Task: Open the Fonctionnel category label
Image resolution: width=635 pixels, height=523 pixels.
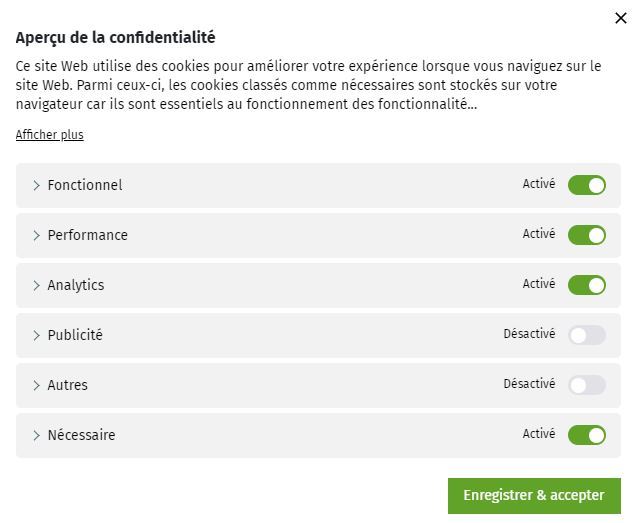Action: coord(85,185)
